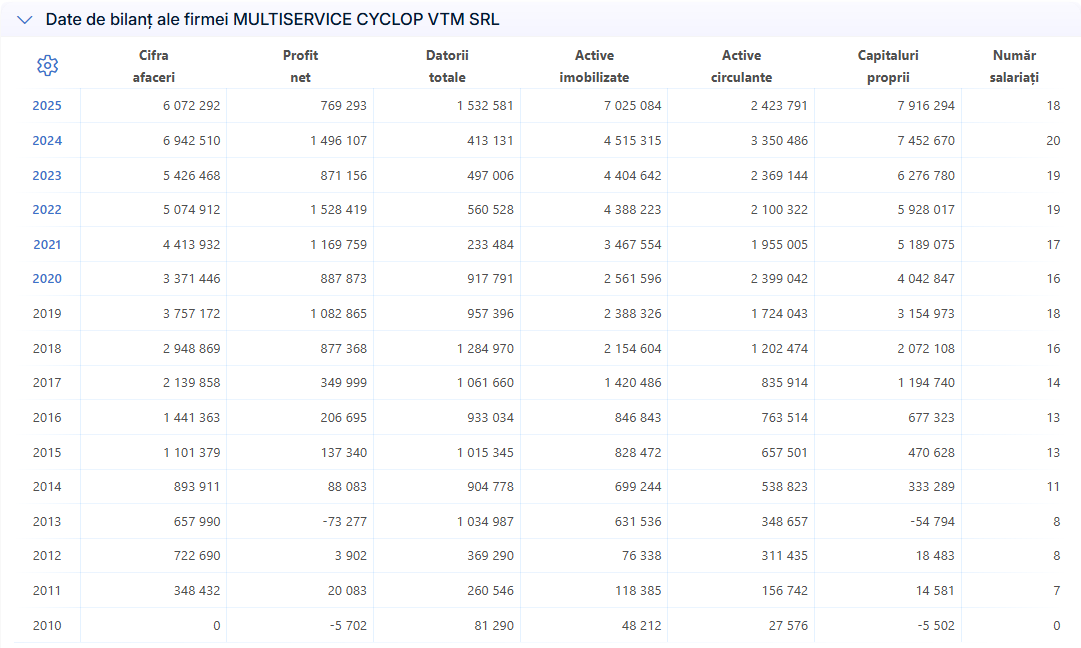Click turnover value 6 942 510
The image size is (1081, 648).
[x=192, y=141]
